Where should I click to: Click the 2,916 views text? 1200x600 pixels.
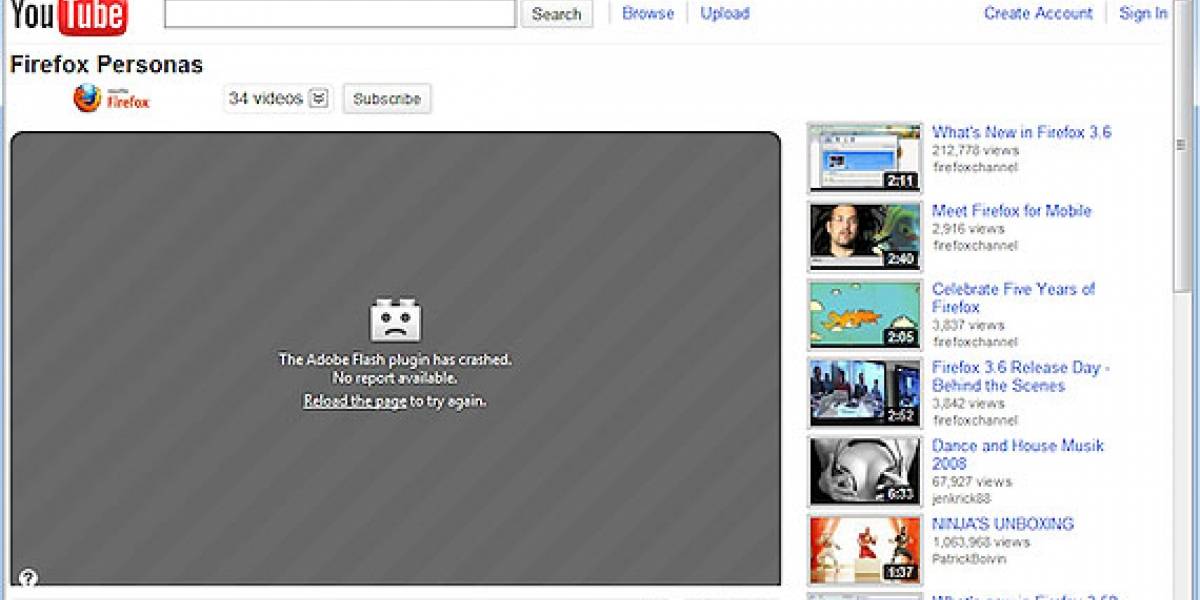pos(968,229)
